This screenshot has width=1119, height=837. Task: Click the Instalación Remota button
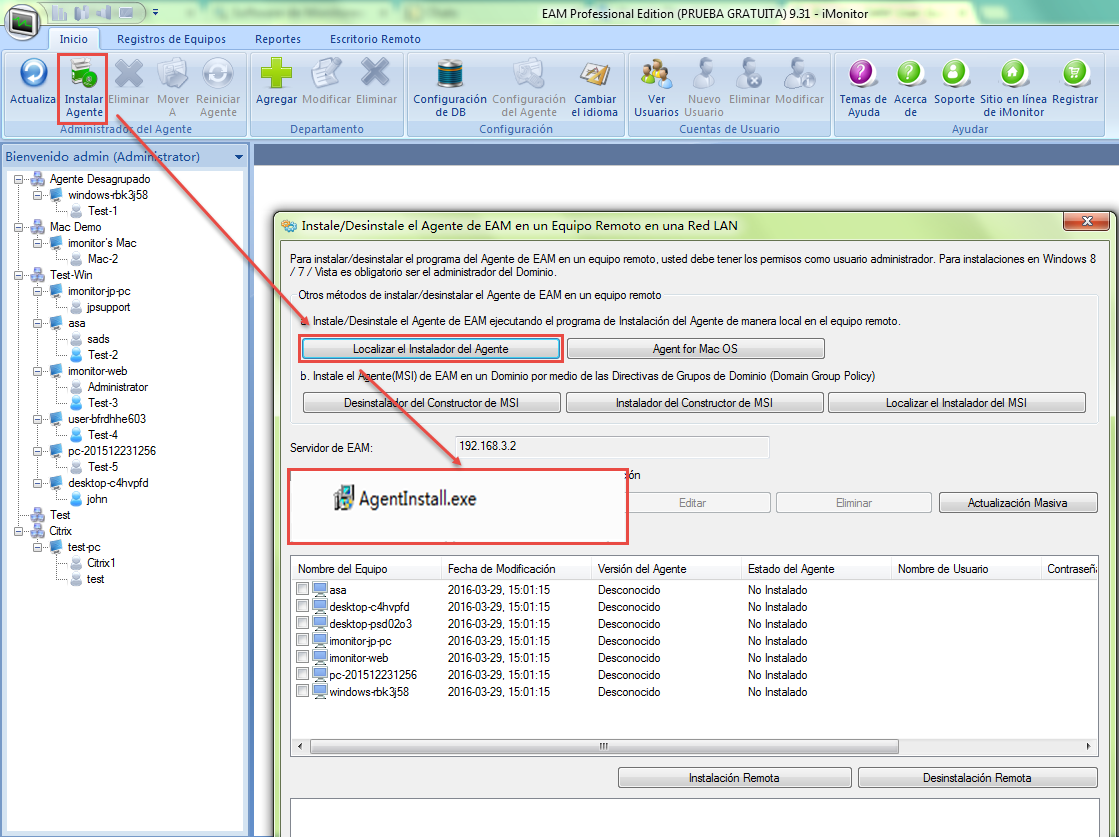734,778
